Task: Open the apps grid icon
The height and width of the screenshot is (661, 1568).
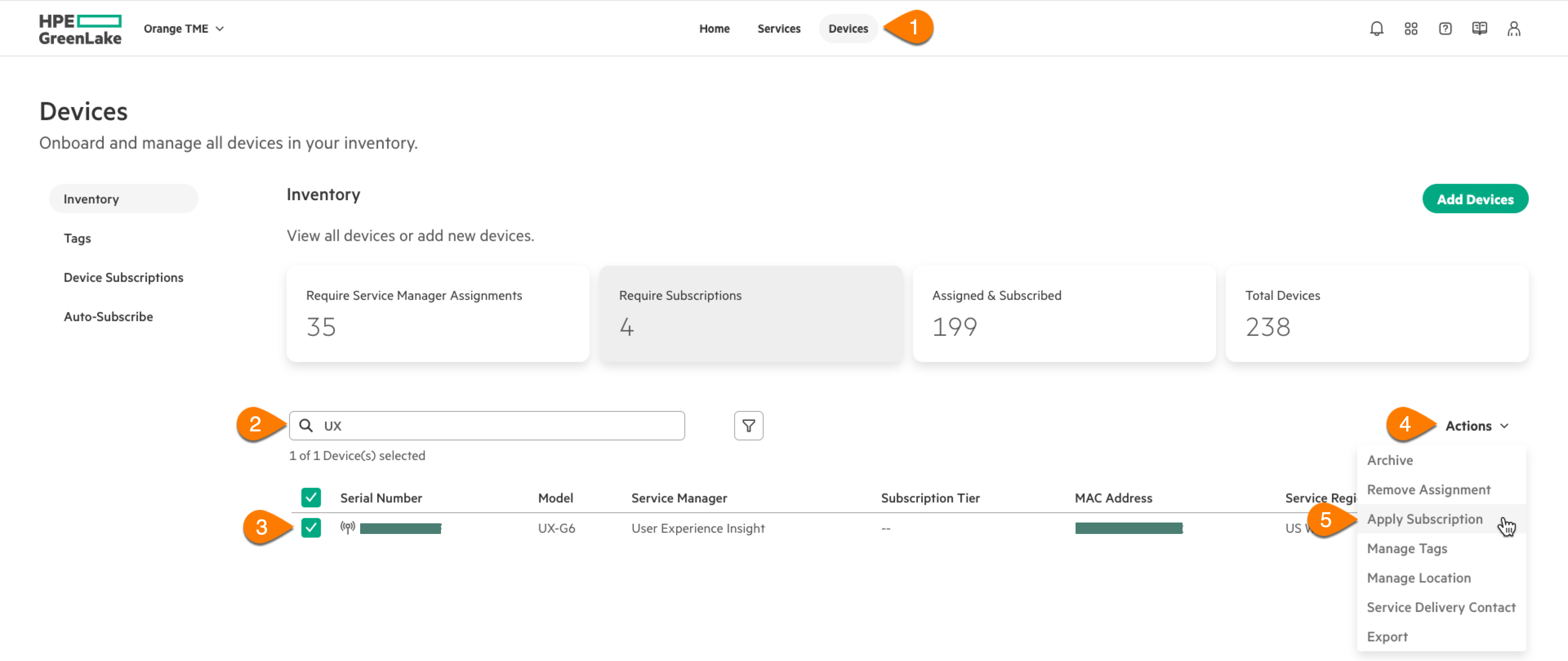Action: point(1411,29)
